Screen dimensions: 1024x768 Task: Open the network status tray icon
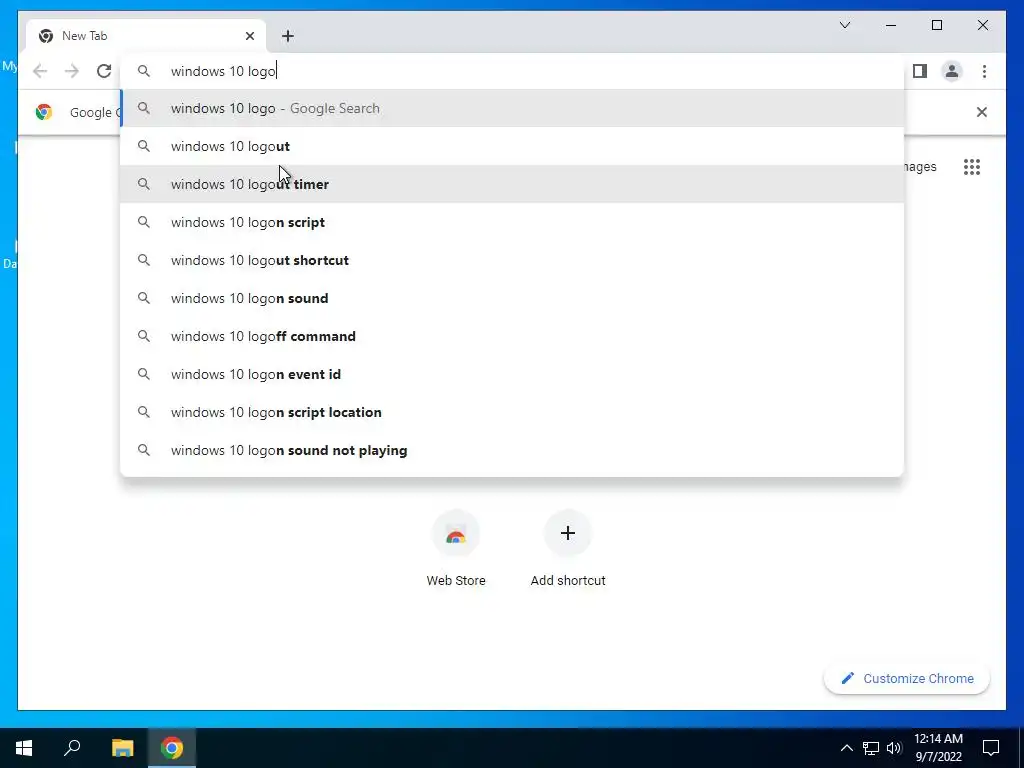click(x=871, y=748)
